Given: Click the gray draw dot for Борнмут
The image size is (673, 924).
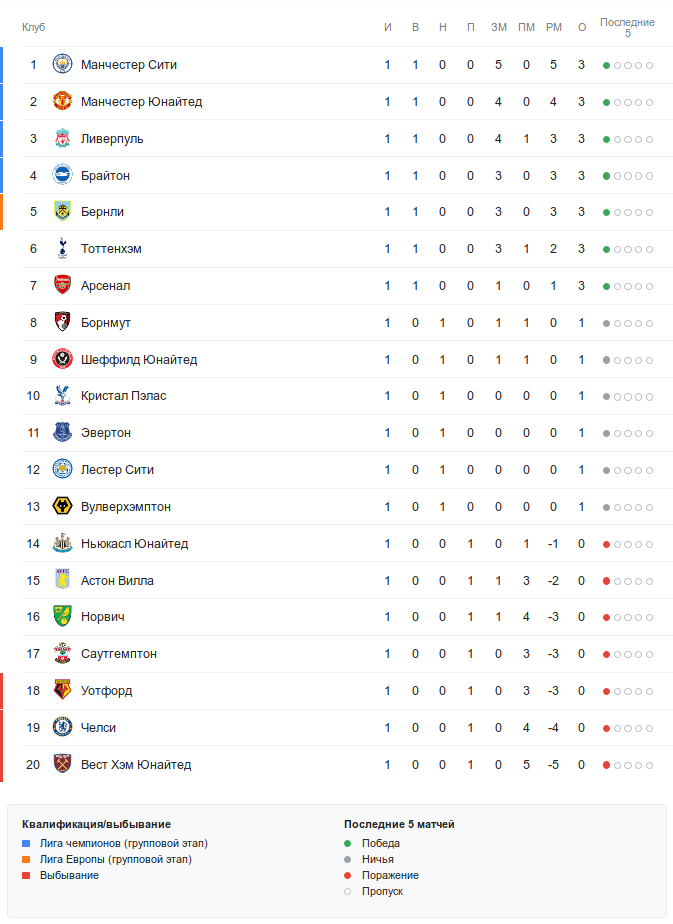Looking at the screenshot, I should click(606, 323).
